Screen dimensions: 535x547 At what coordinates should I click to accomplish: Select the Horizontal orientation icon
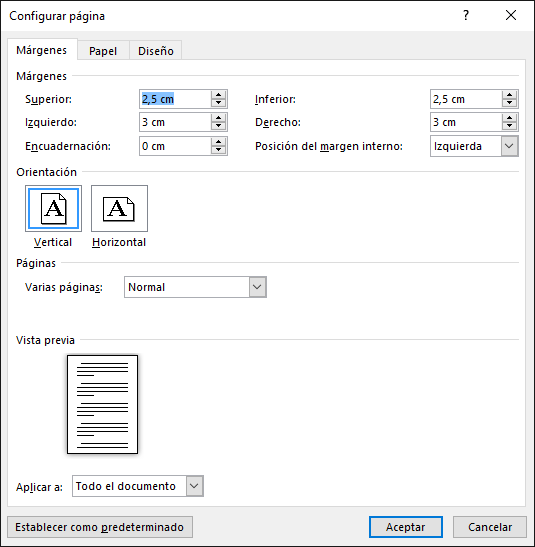(x=119, y=208)
